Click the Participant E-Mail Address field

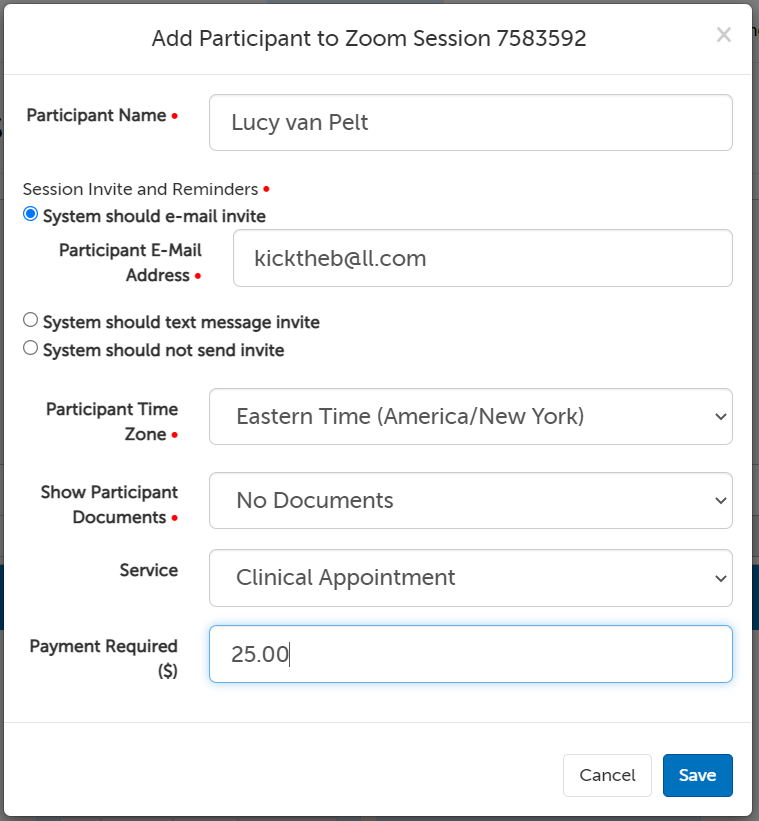483,258
